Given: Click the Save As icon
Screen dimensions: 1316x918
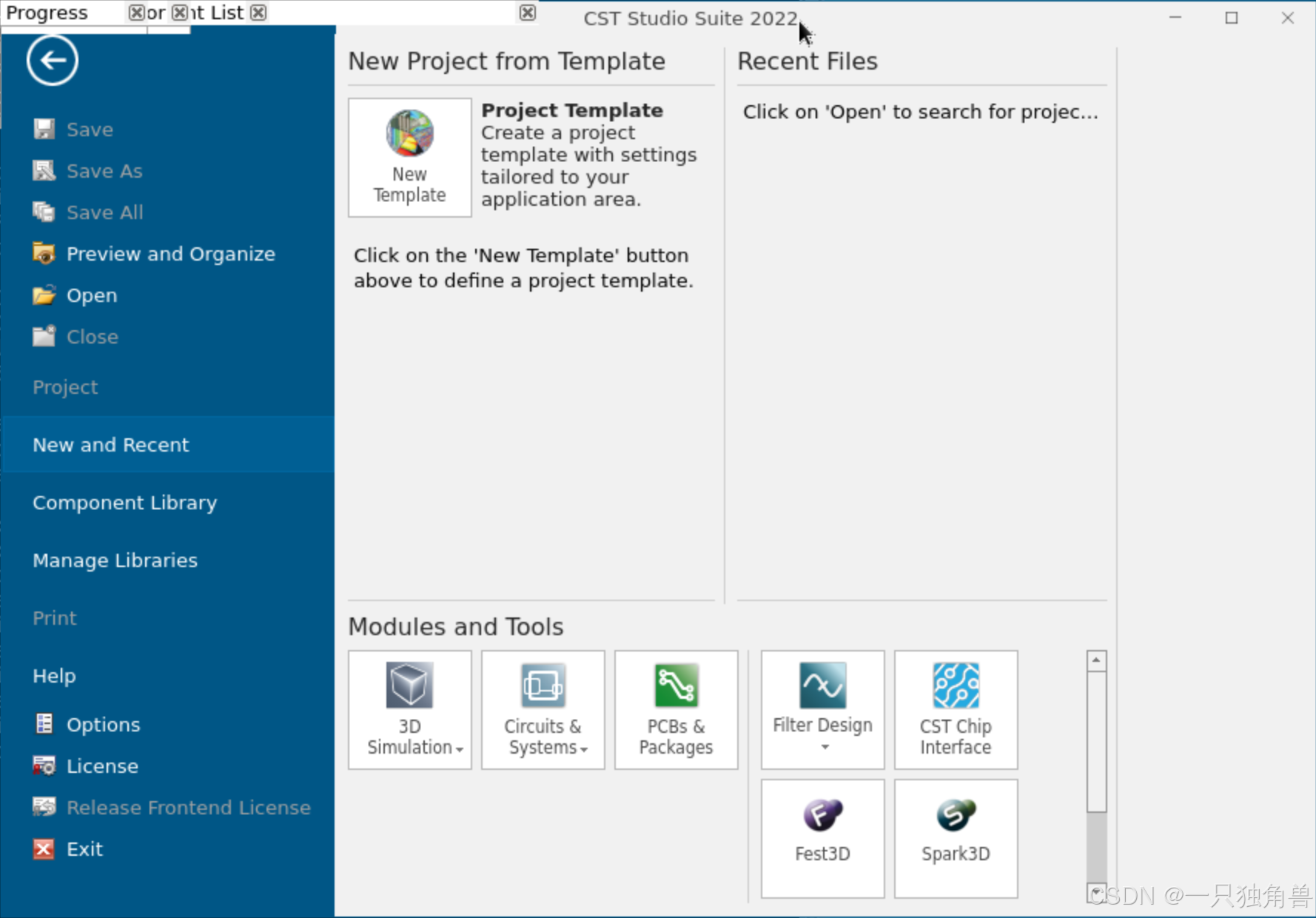Looking at the screenshot, I should pyautogui.click(x=44, y=170).
